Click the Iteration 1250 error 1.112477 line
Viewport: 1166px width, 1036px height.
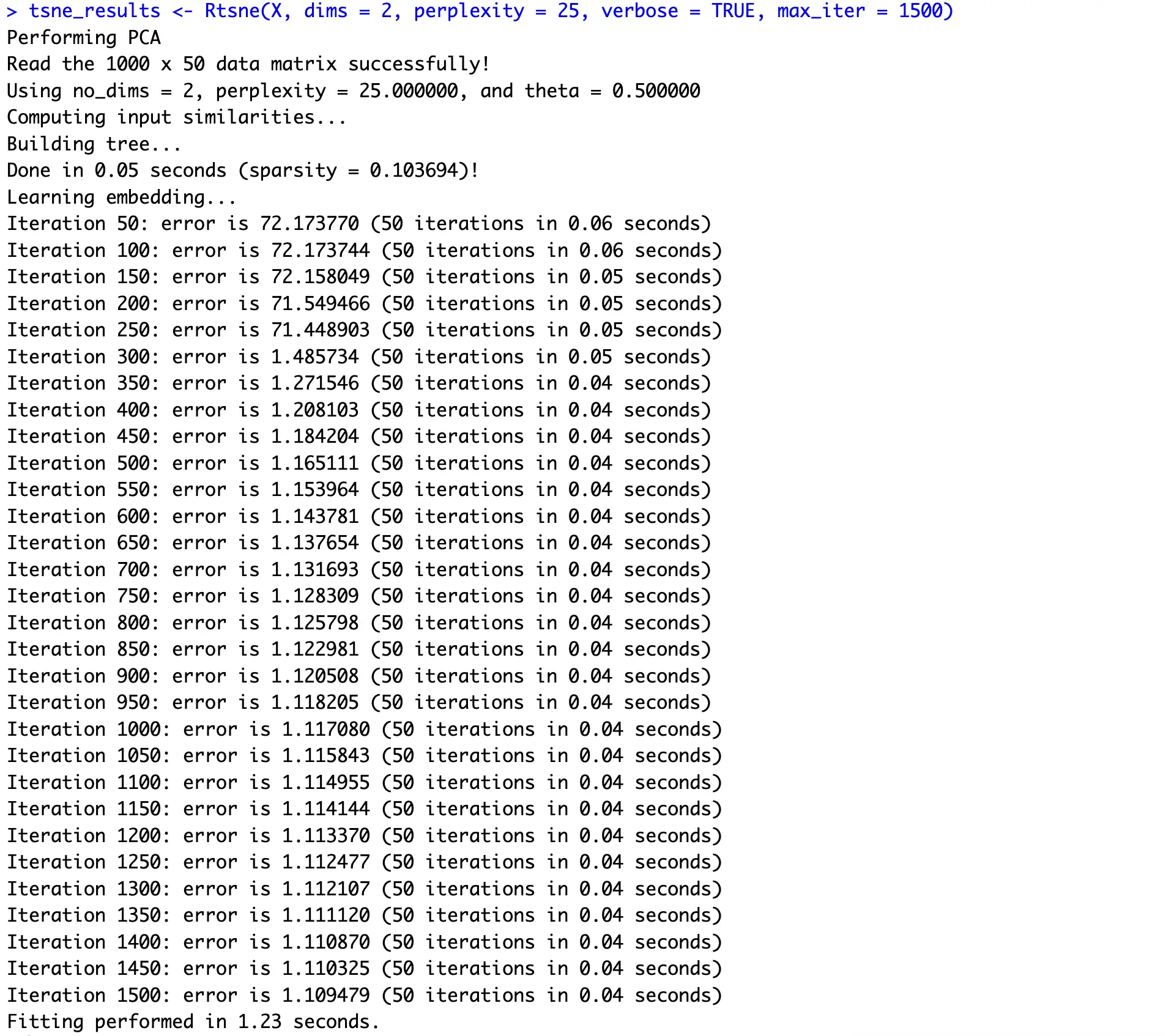pos(365,862)
